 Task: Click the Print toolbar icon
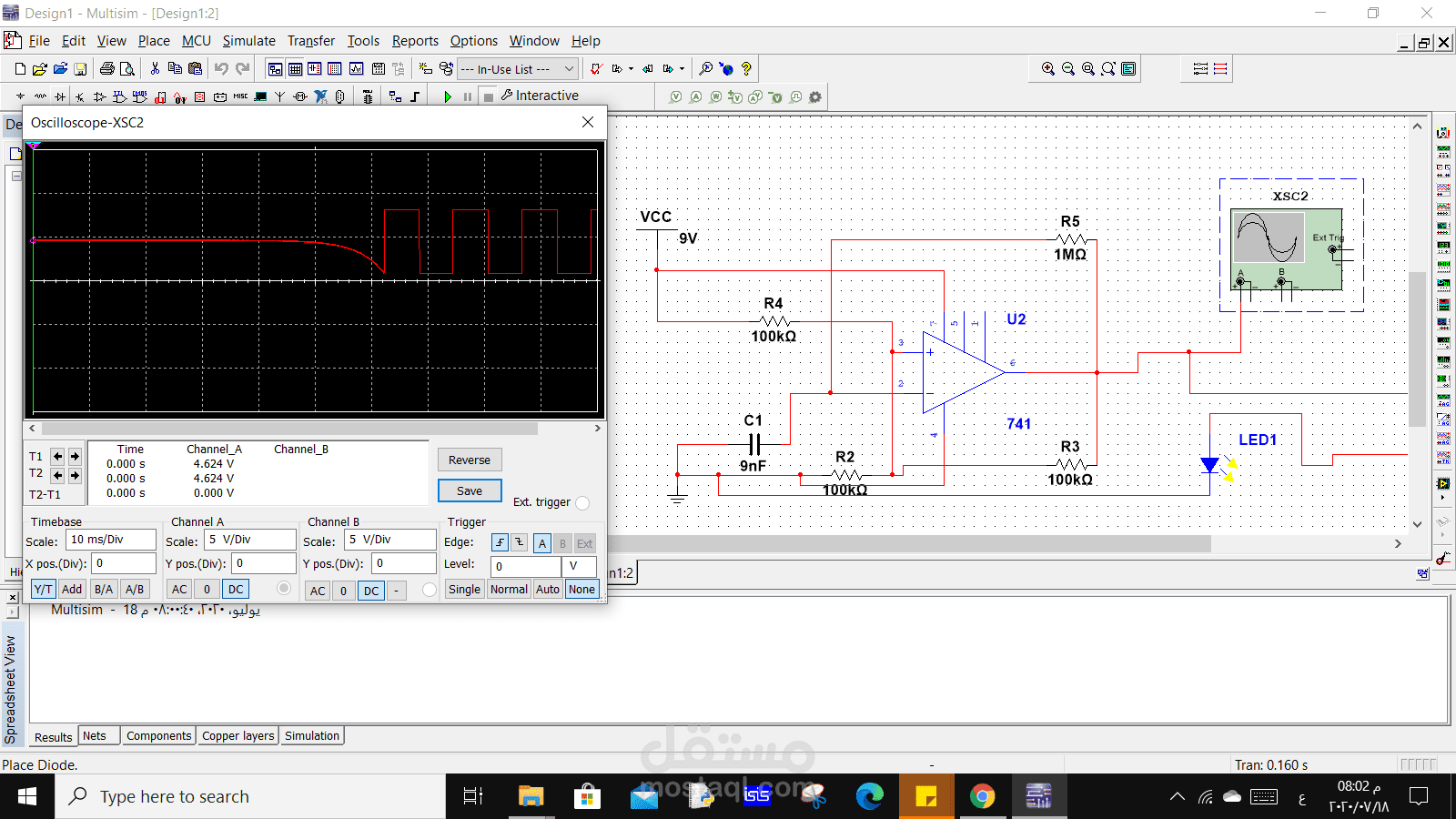107,68
